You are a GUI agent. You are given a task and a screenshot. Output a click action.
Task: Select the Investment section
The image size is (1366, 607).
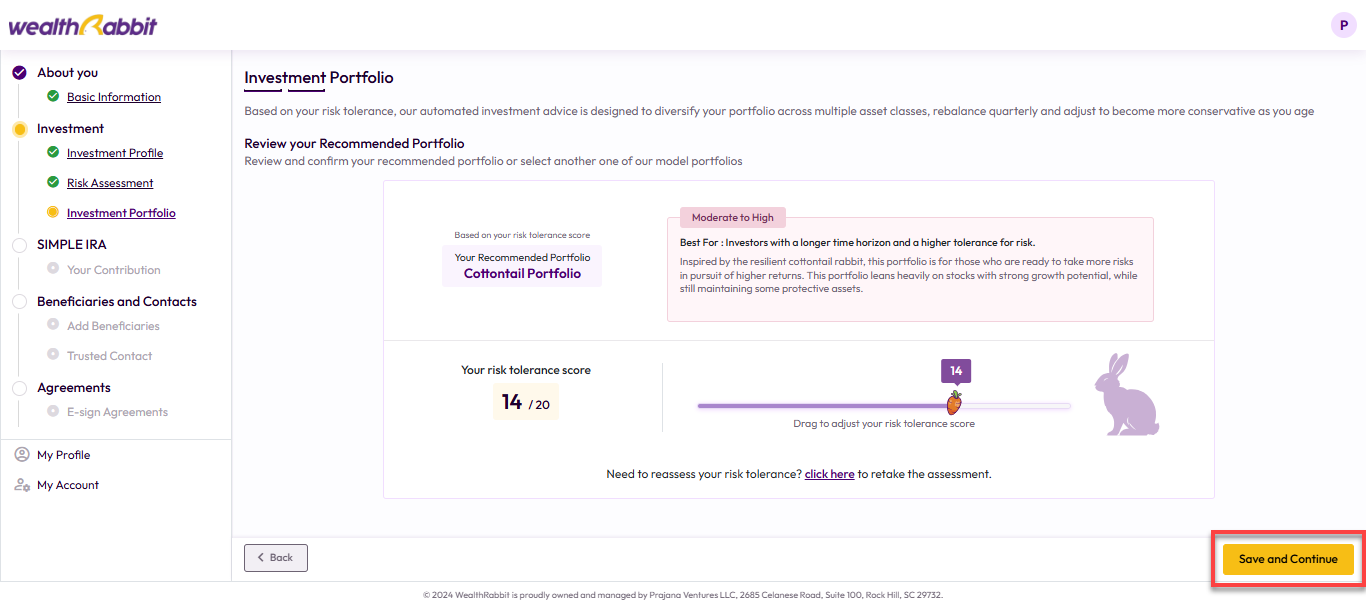click(x=70, y=129)
